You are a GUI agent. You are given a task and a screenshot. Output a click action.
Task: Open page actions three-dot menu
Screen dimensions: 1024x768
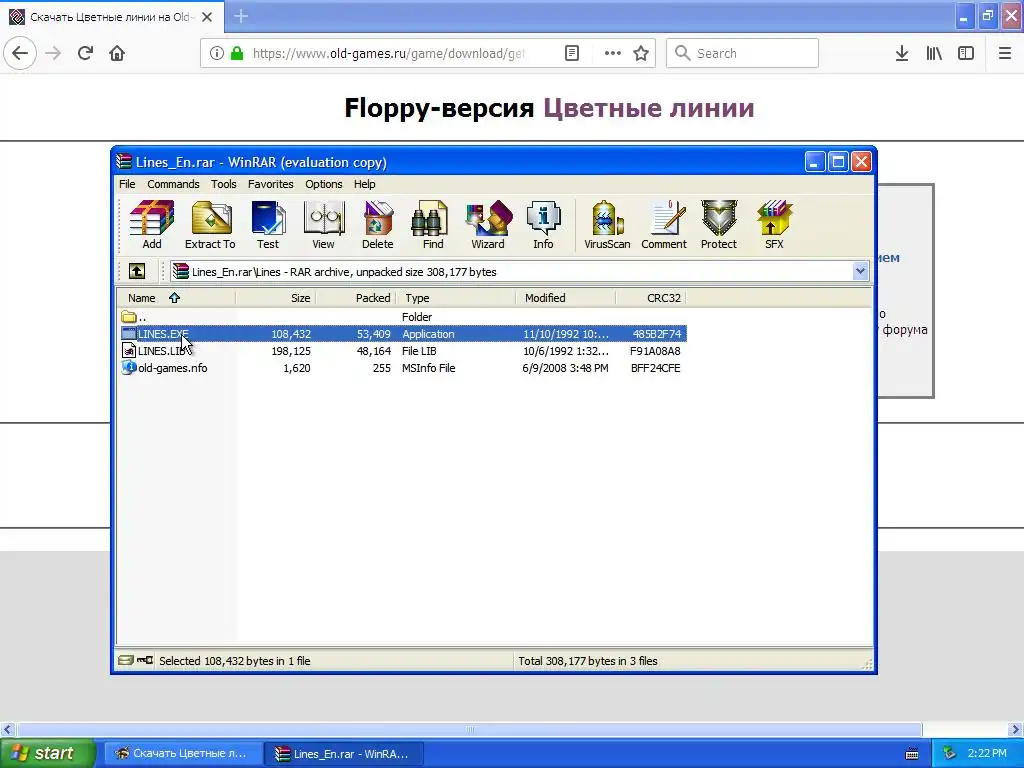(x=613, y=53)
